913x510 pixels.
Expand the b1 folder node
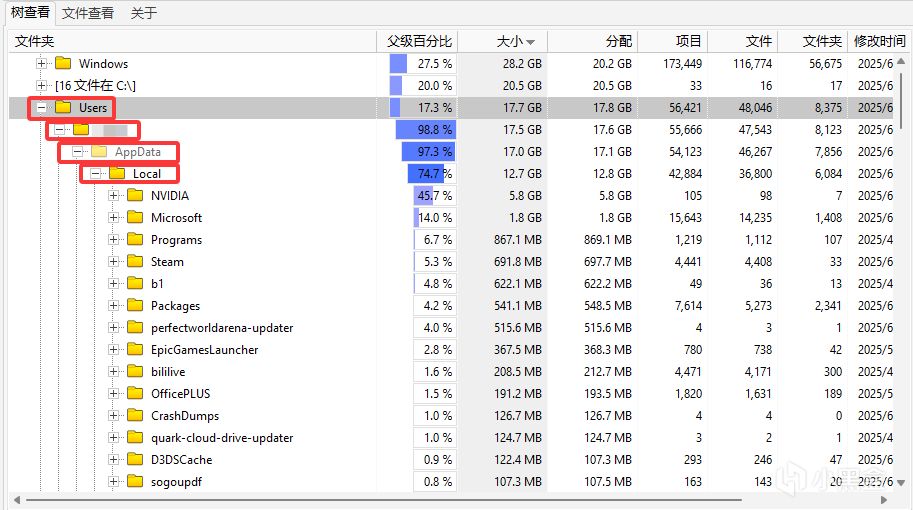[x=114, y=284]
